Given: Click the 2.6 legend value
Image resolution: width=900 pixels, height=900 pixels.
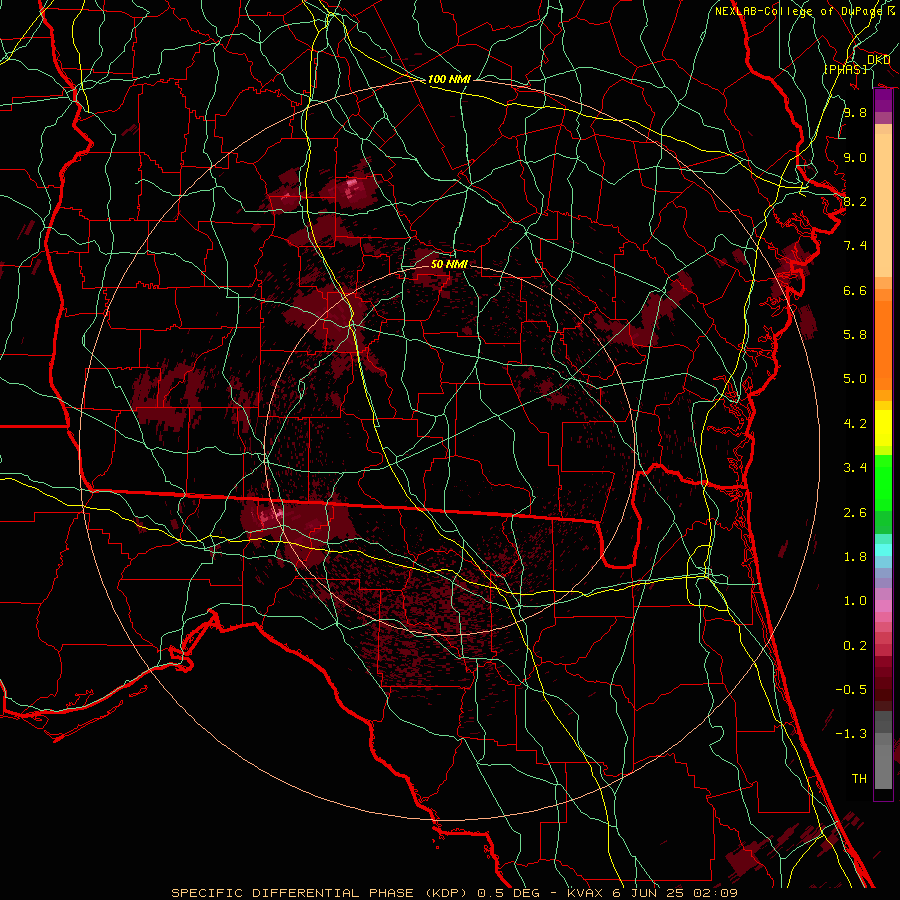Looking at the screenshot, I should coord(855,512).
